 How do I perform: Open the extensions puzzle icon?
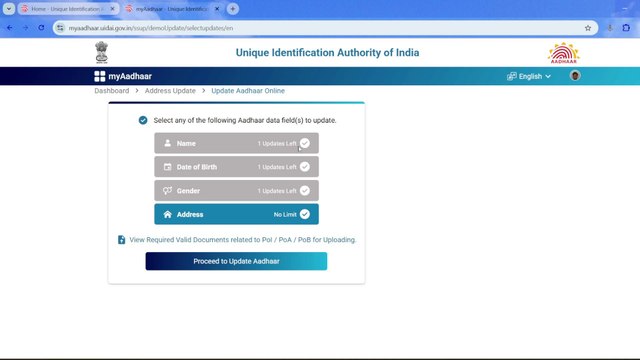coord(626,28)
